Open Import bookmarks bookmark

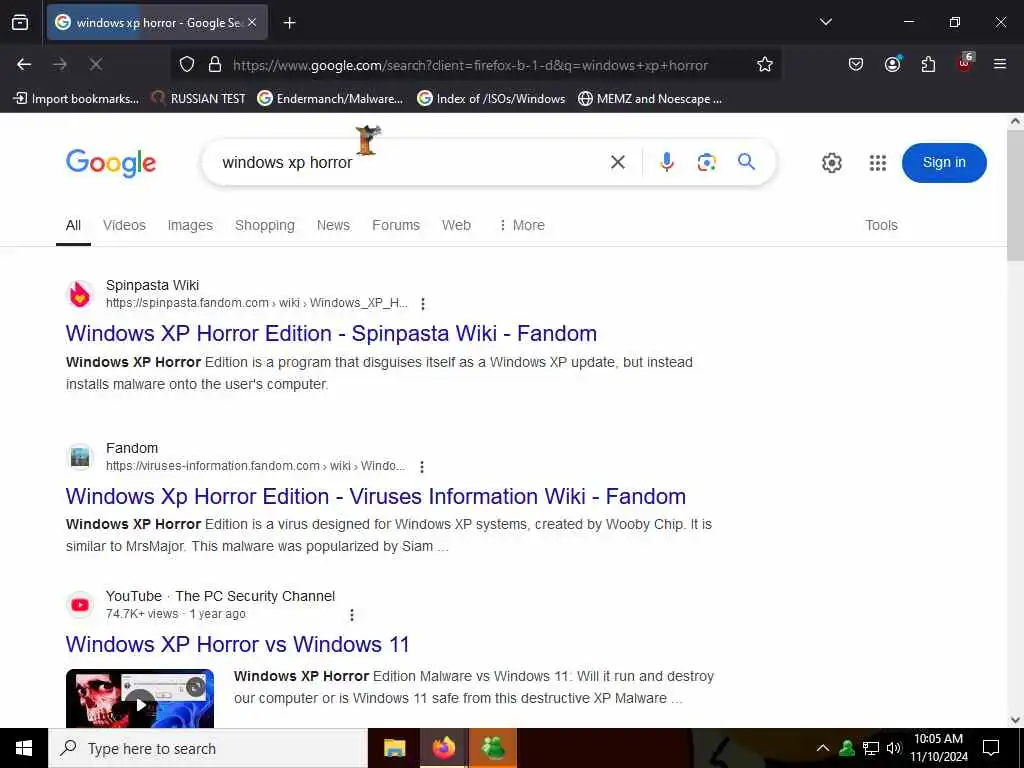coord(76,99)
